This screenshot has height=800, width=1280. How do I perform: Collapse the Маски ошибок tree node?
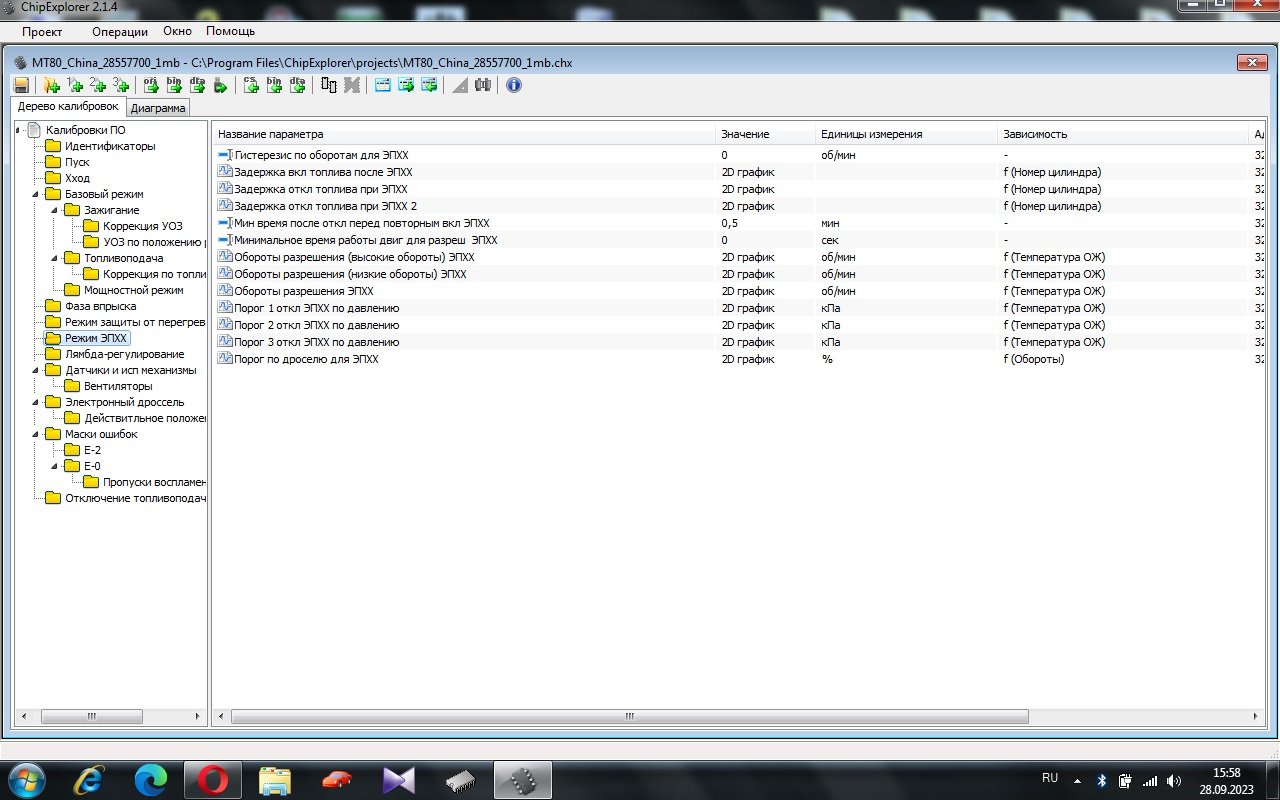click(x=37, y=434)
